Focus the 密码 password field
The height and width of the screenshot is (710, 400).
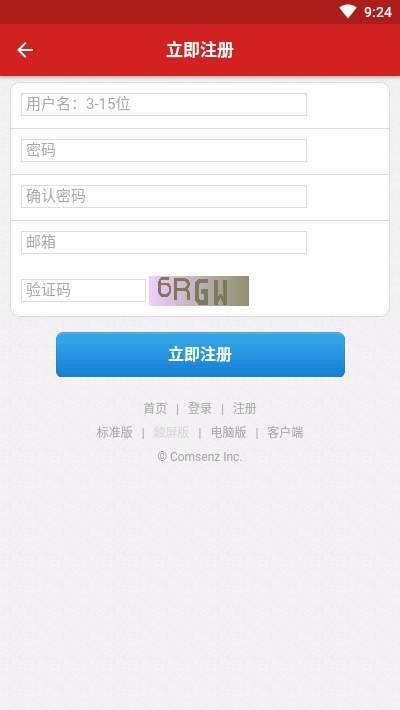pos(164,150)
